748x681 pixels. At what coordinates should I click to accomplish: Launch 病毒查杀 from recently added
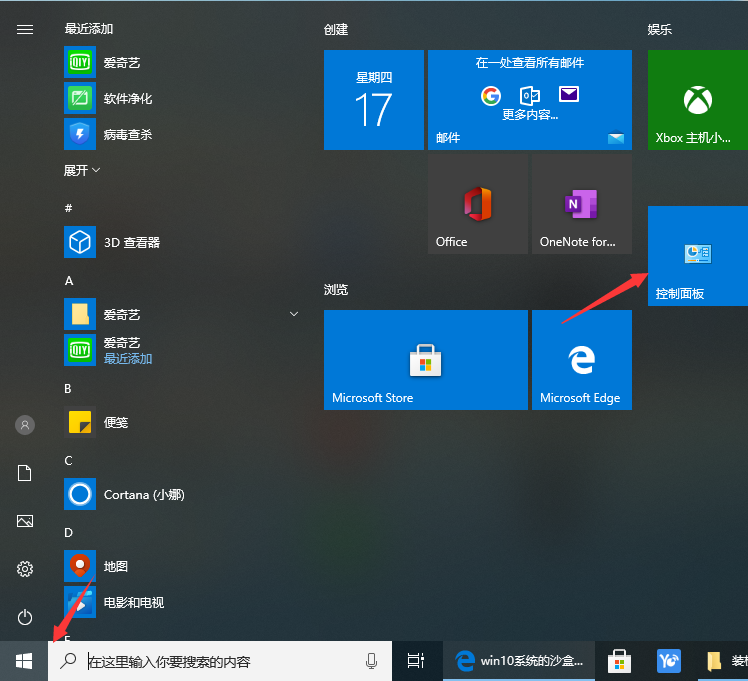click(127, 134)
